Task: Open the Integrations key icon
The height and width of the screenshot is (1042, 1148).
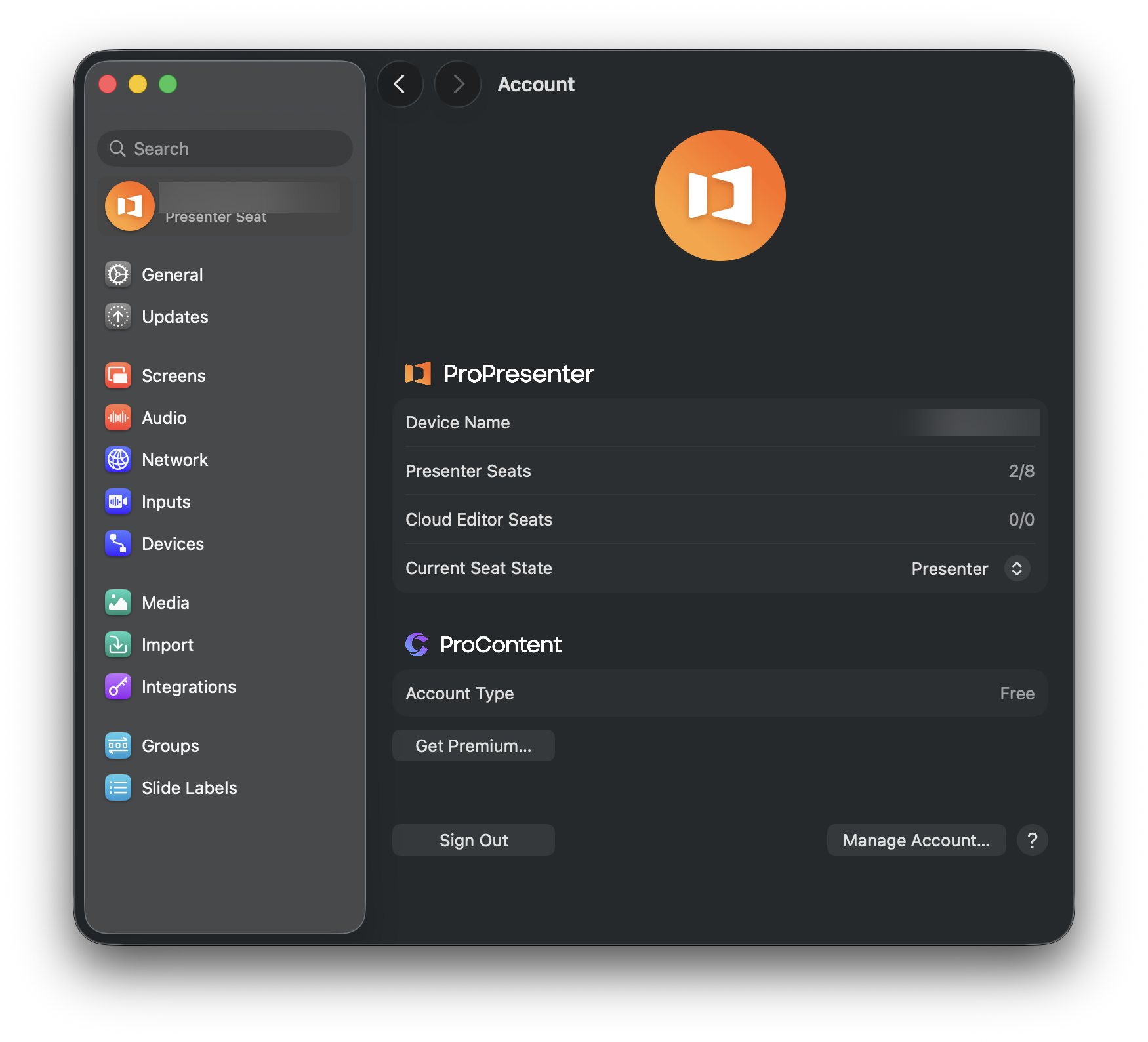Action: 118,686
